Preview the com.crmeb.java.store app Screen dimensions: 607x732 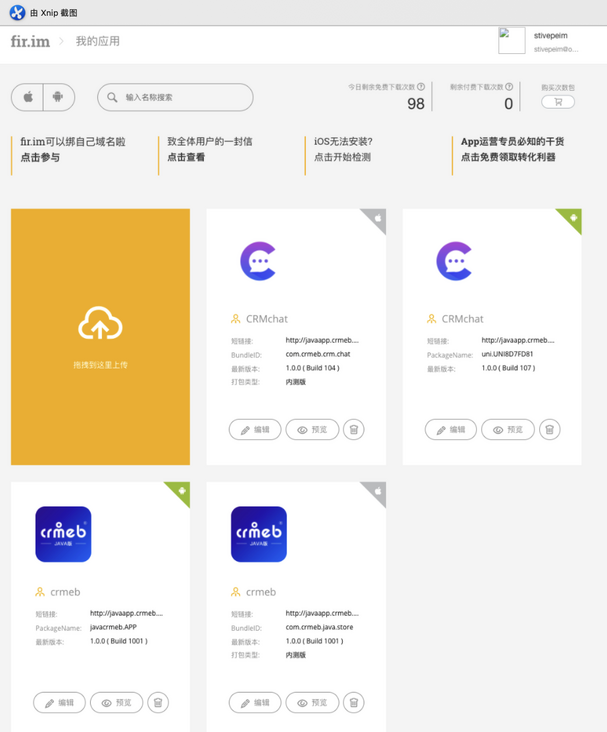tap(312, 703)
